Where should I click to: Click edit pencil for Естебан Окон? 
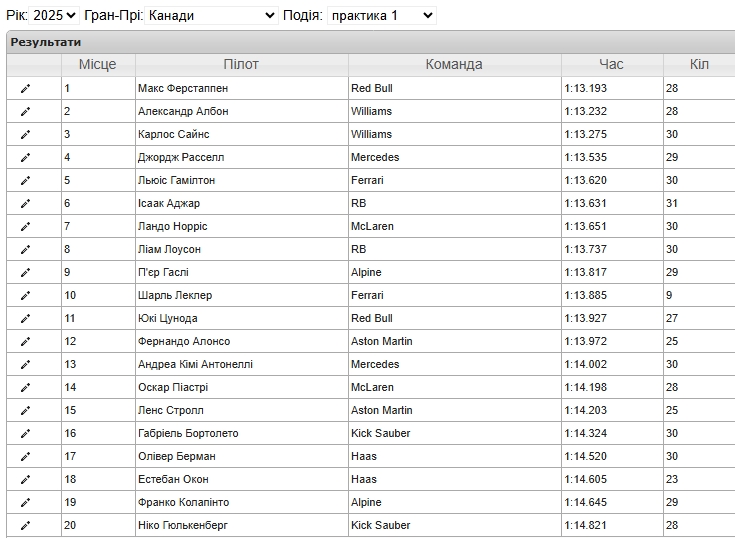(25, 479)
